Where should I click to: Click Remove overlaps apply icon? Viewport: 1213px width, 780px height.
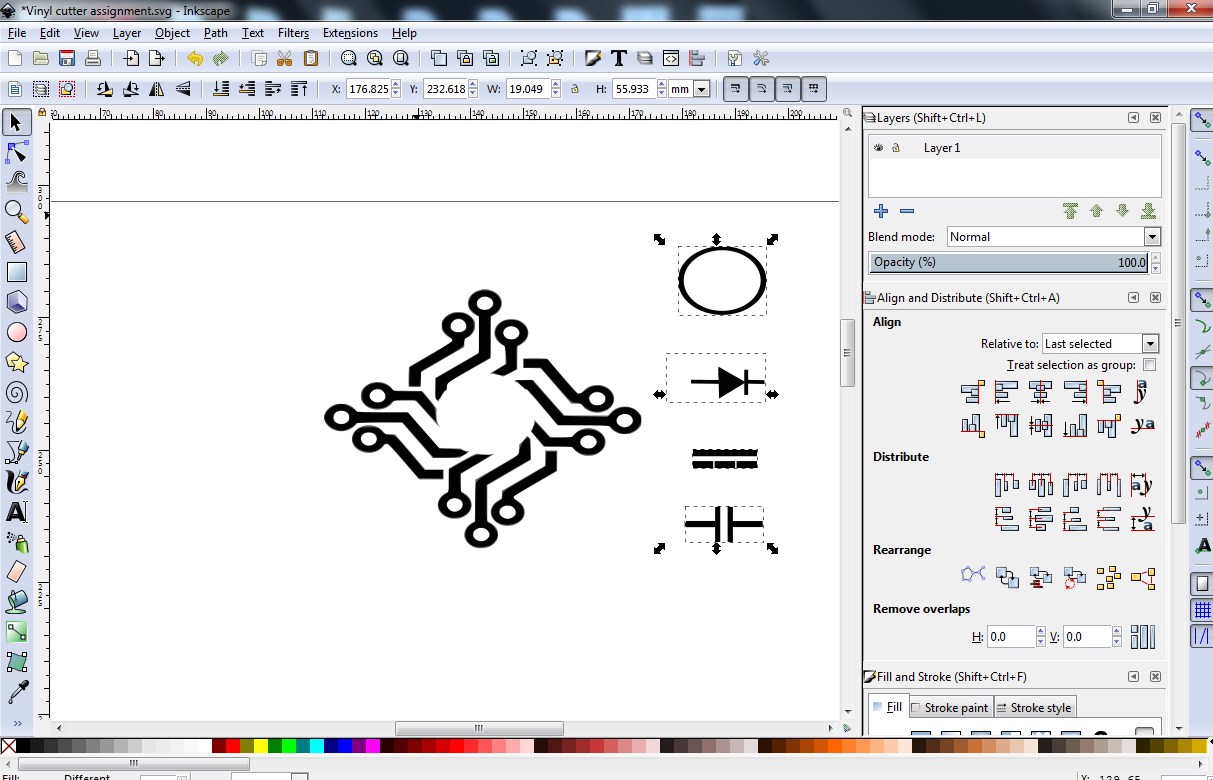[1142, 637]
